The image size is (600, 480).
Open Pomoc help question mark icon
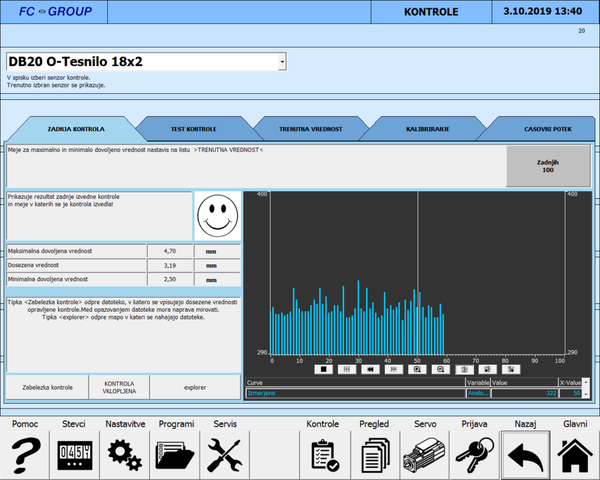click(25, 454)
